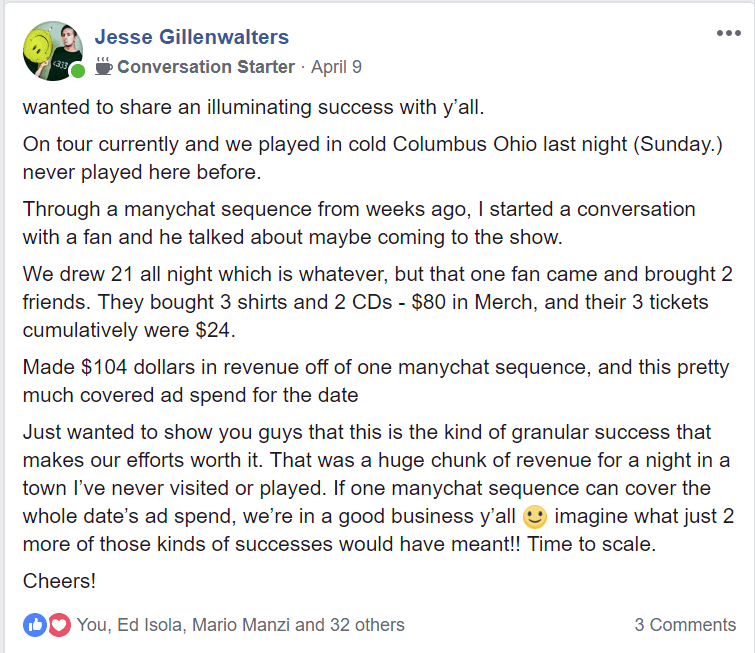Open the three-dot post options menu
Viewport: 755px width, 653px height.
729,33
